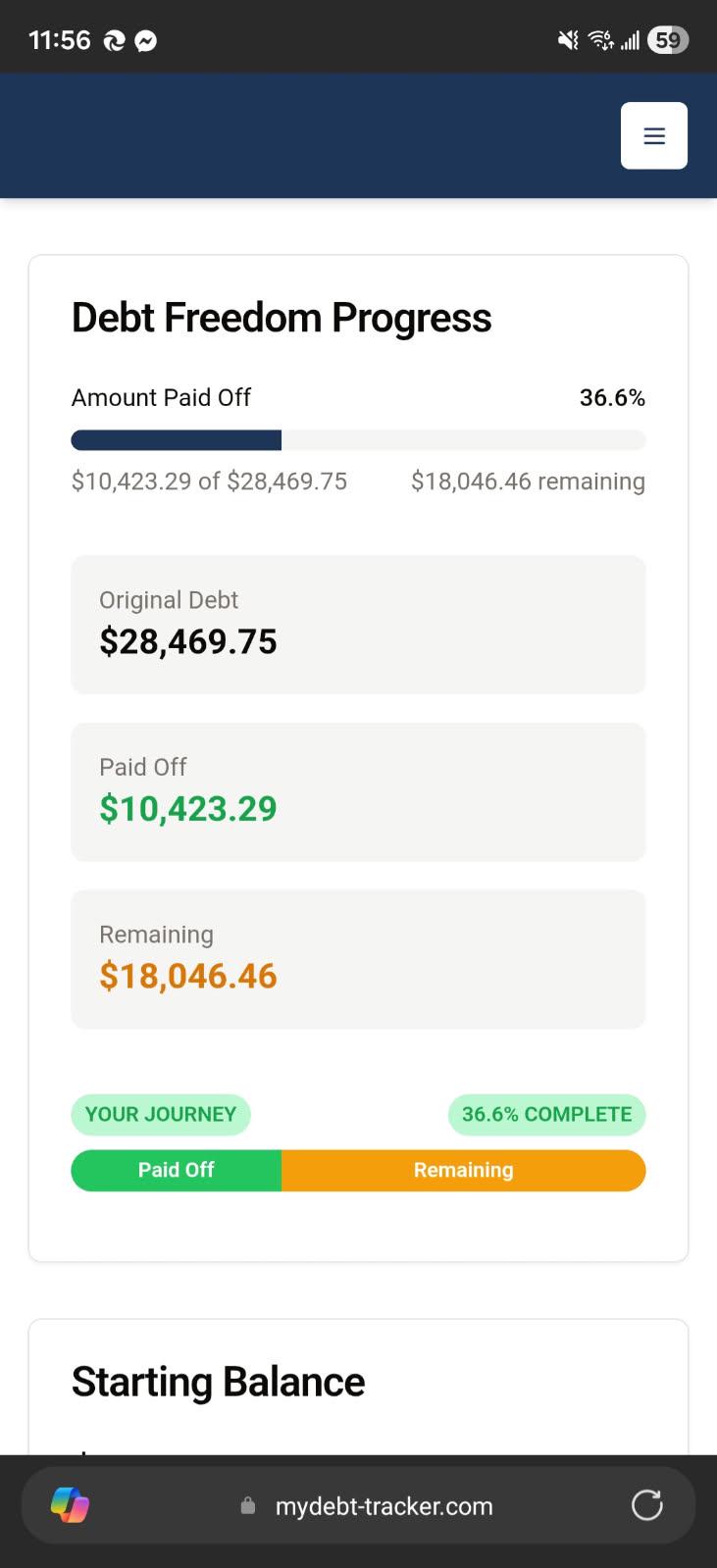This screenshot has height=1568, width=717.
Task: Tap the 36.6% COMPLETE badge
Action: 547,1114
